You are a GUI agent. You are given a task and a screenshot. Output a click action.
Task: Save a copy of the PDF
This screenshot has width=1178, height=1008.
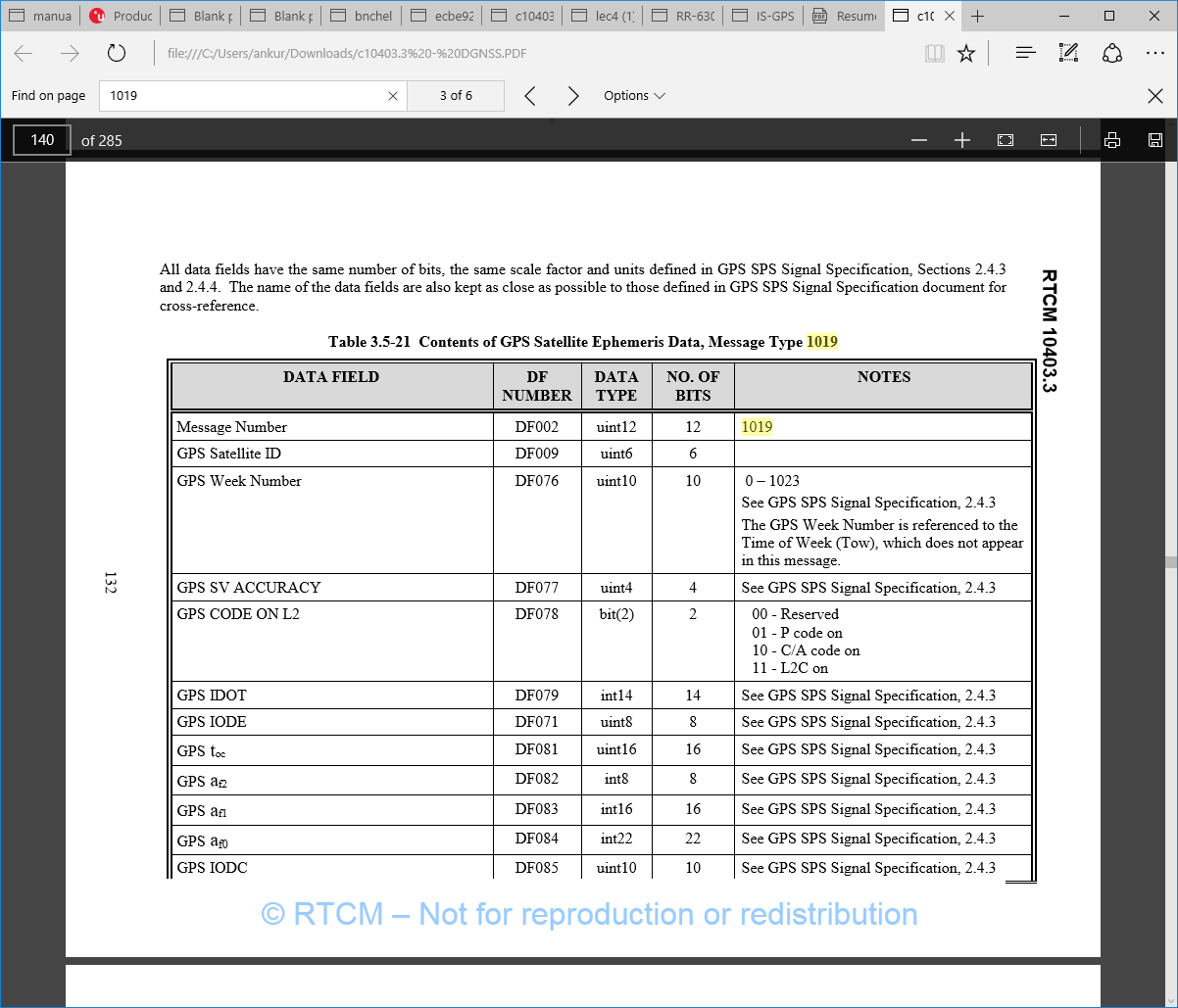pyautogui.click(x=1155, y=140)
